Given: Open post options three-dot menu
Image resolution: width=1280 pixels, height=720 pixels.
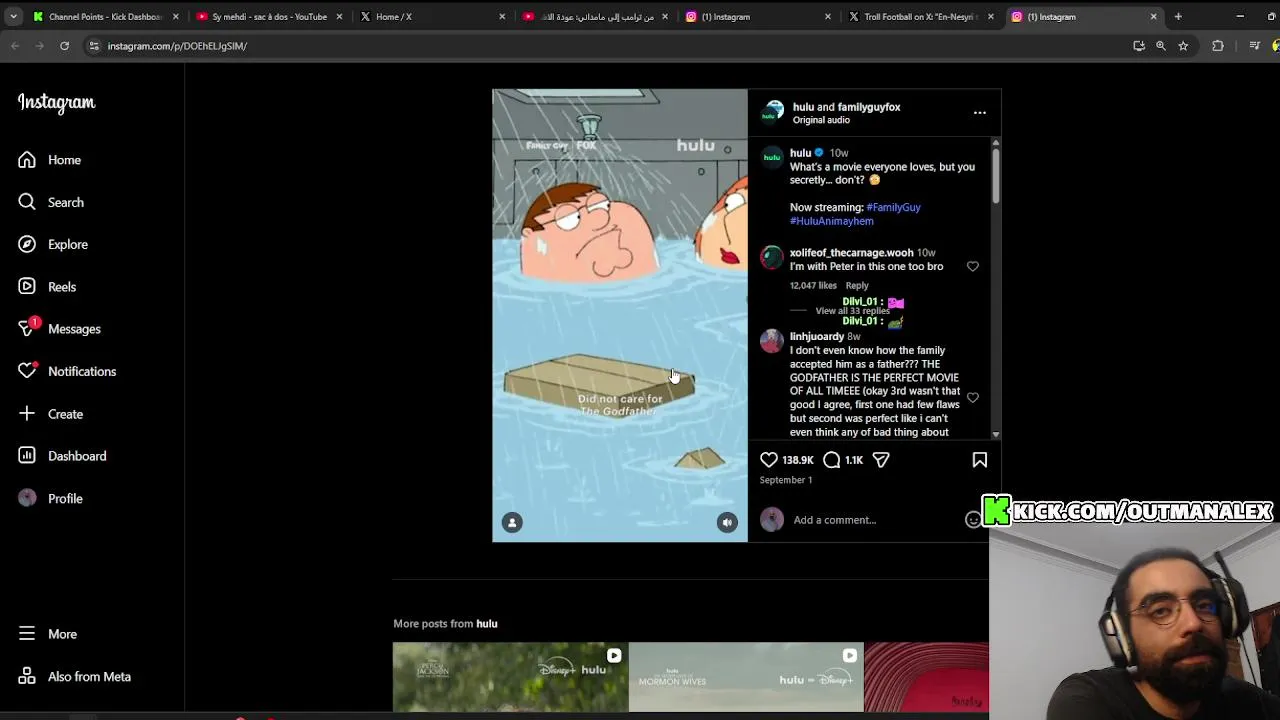Looking at the screenshot, I should click(980, 113).
